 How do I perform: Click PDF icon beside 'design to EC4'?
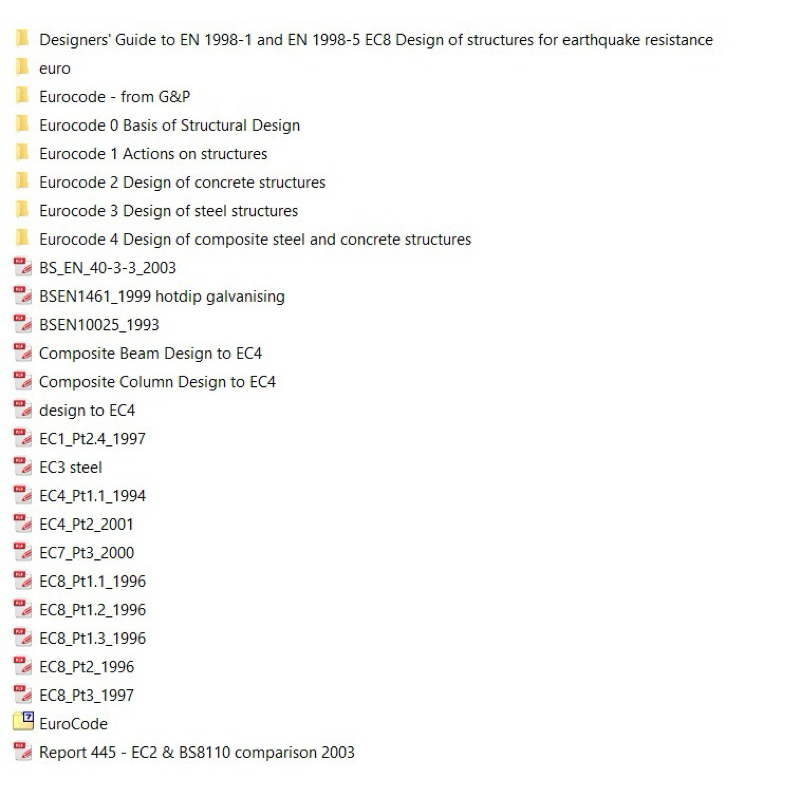pyautogui.click(x=23, y=410)
